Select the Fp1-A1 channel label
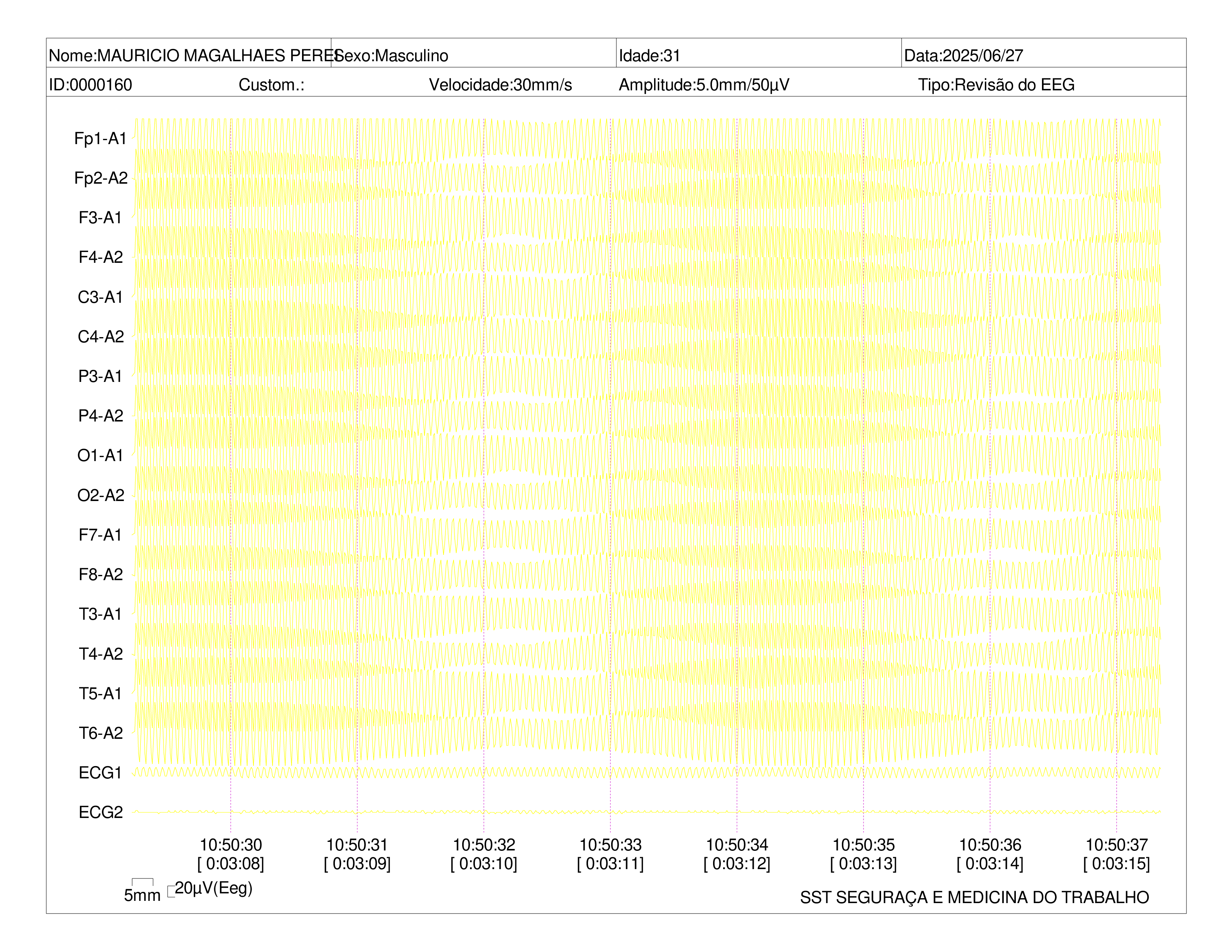Viewport: 1232px width, 952px height. (100, 138)
